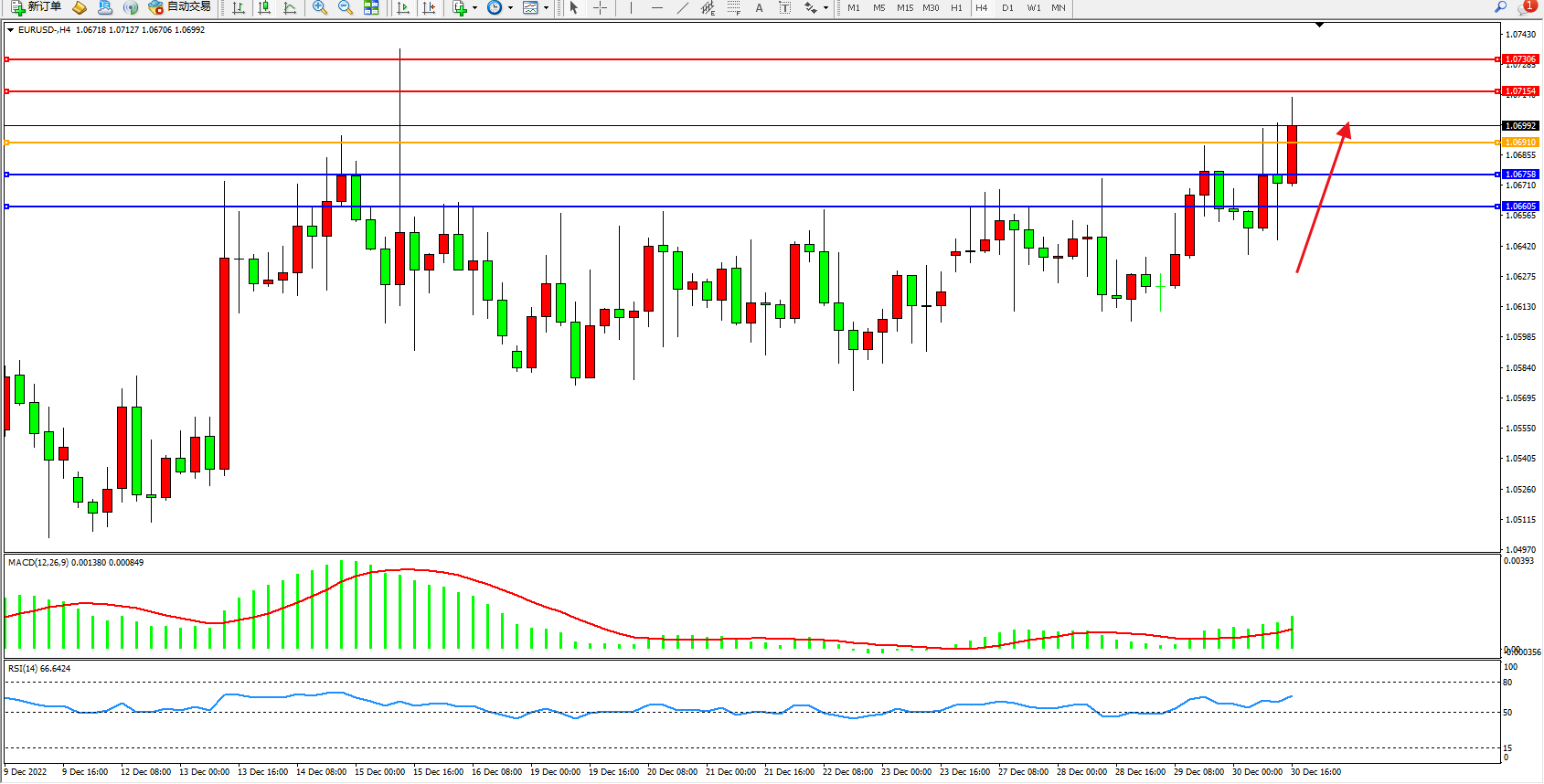Select the crosshair tool

coord(600,7)
